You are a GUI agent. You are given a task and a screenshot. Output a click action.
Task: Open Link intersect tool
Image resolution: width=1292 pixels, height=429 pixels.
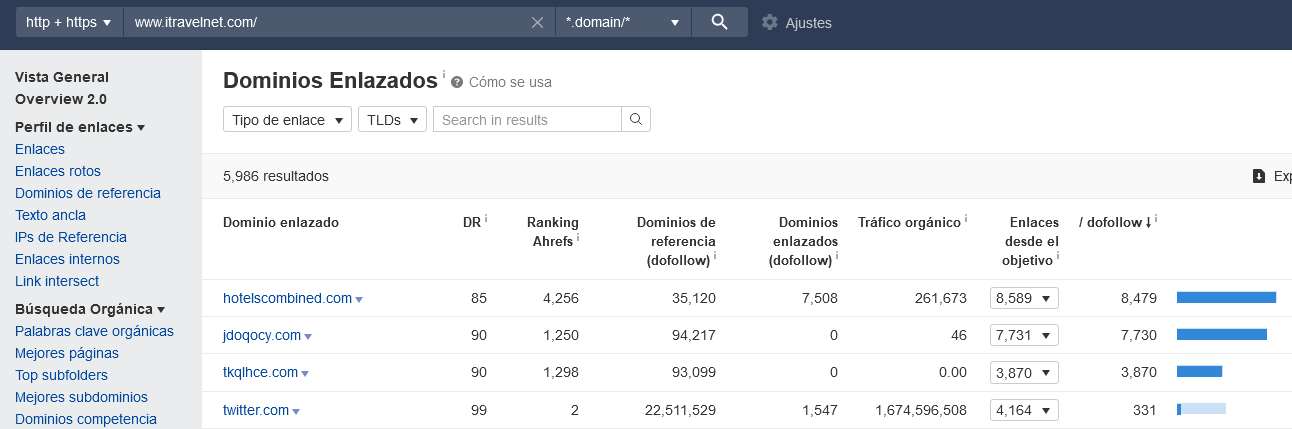57,281
